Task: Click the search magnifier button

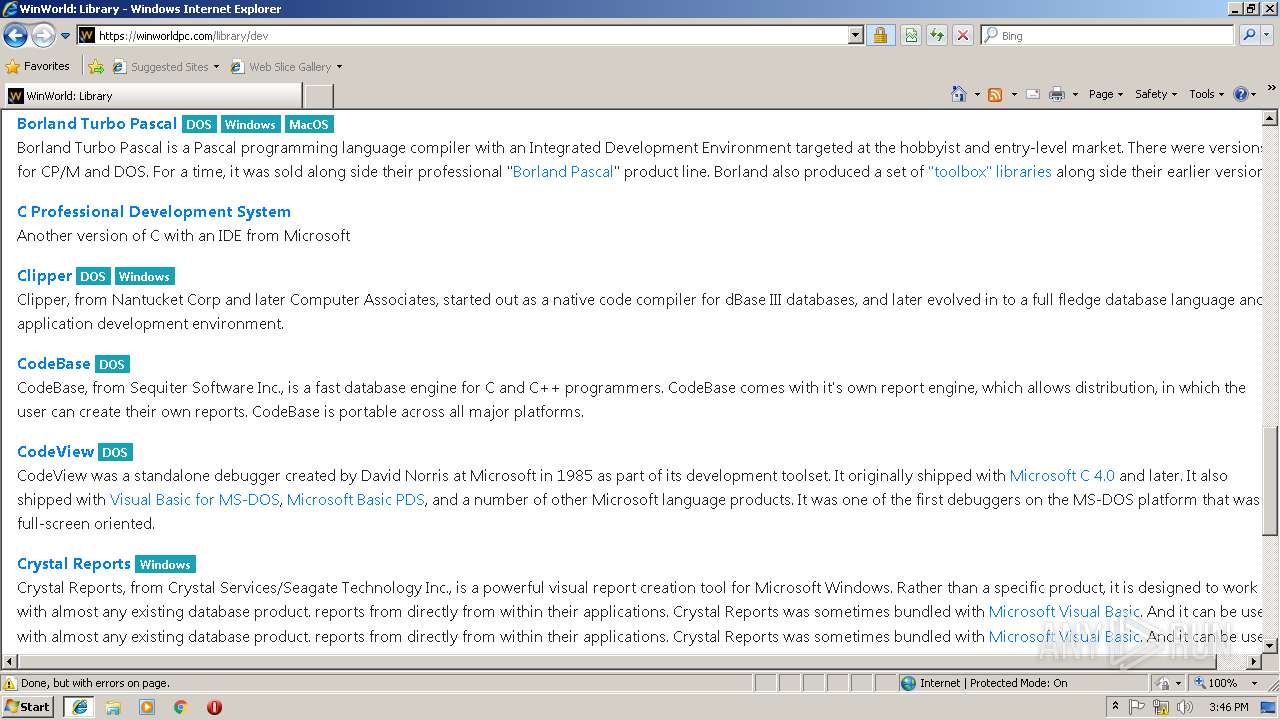Action: click(x=1248, y=35)
